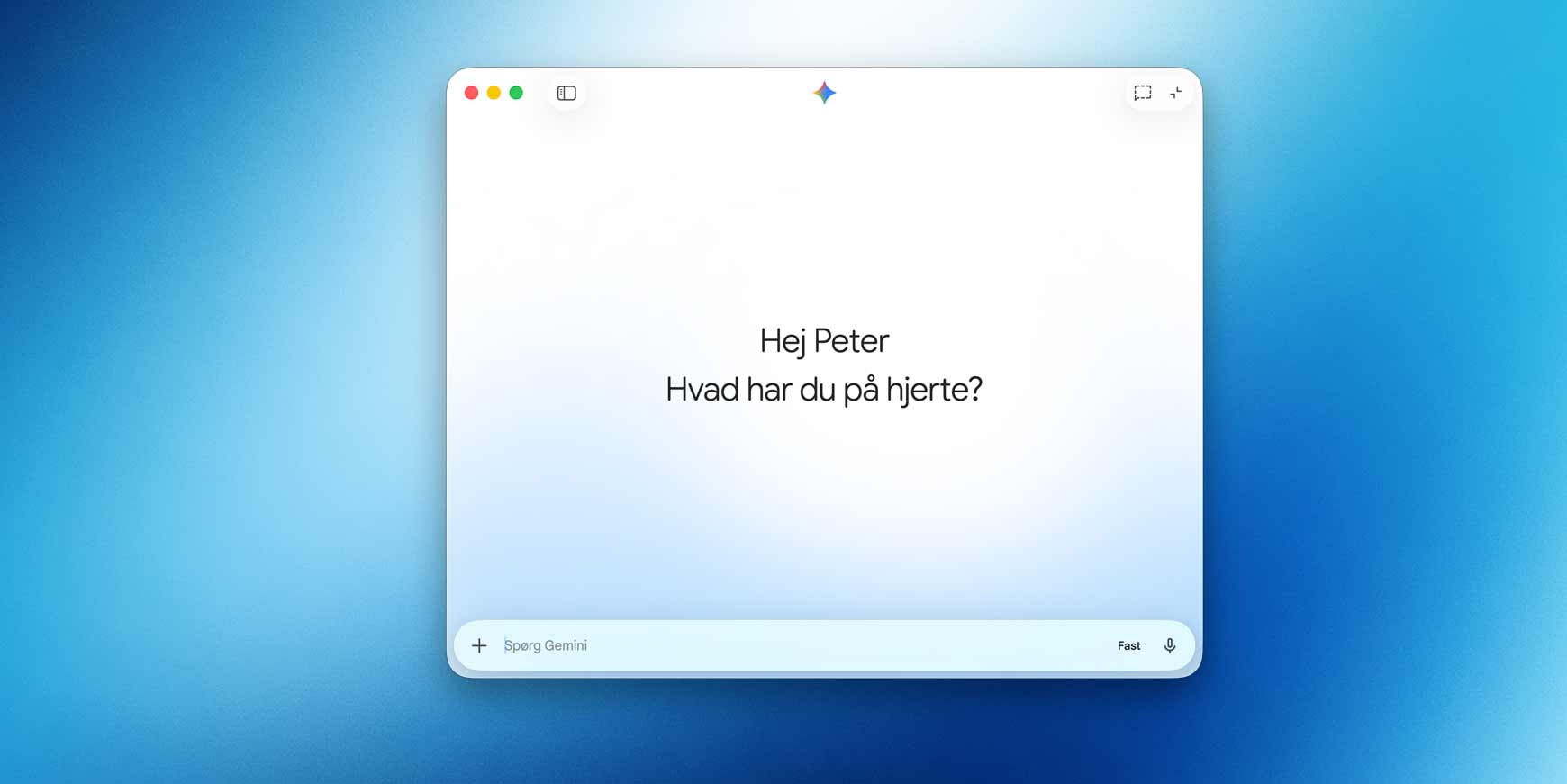Click the Gemini spark logo
This screenshot has width=1567, height=784.
(x=824, y=93)
